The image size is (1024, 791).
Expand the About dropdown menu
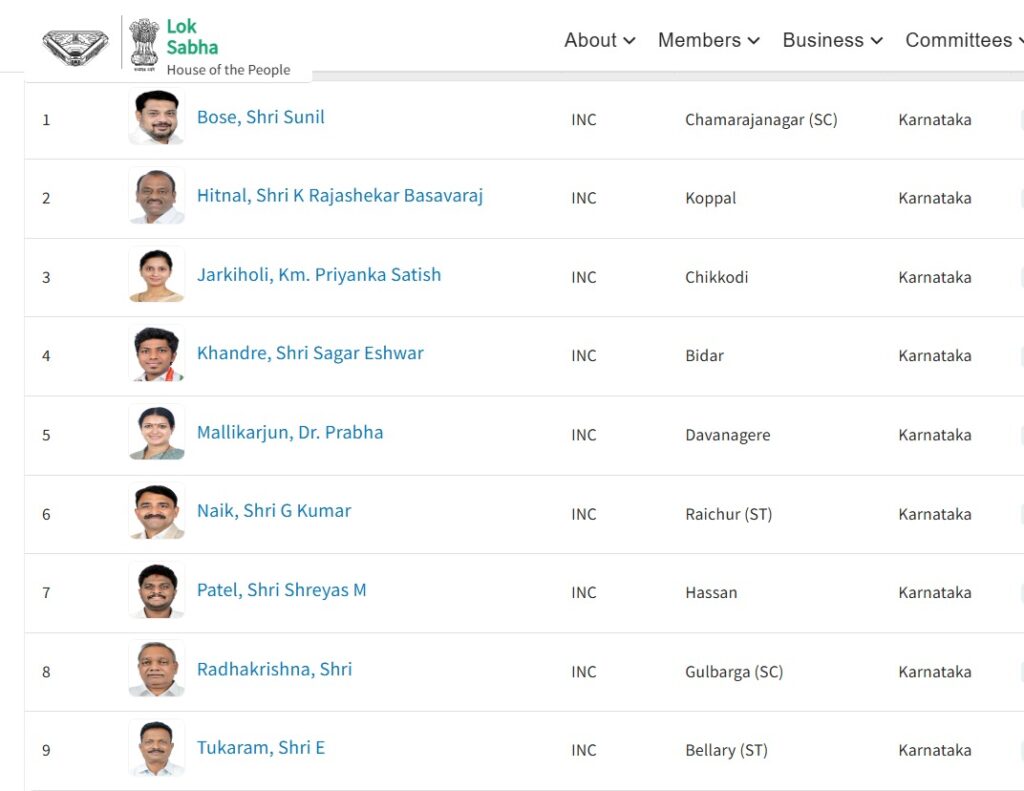coord(599,41)
